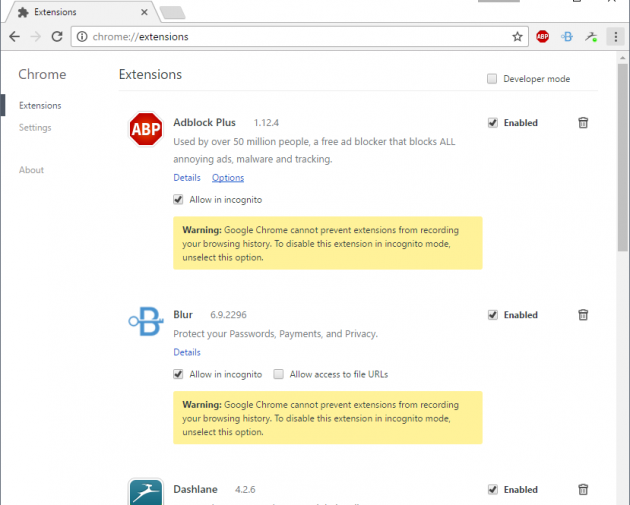Uncheck Allow in incognito for Adblock Plus
The image size is (630, 505).
[x=178, y=199]
